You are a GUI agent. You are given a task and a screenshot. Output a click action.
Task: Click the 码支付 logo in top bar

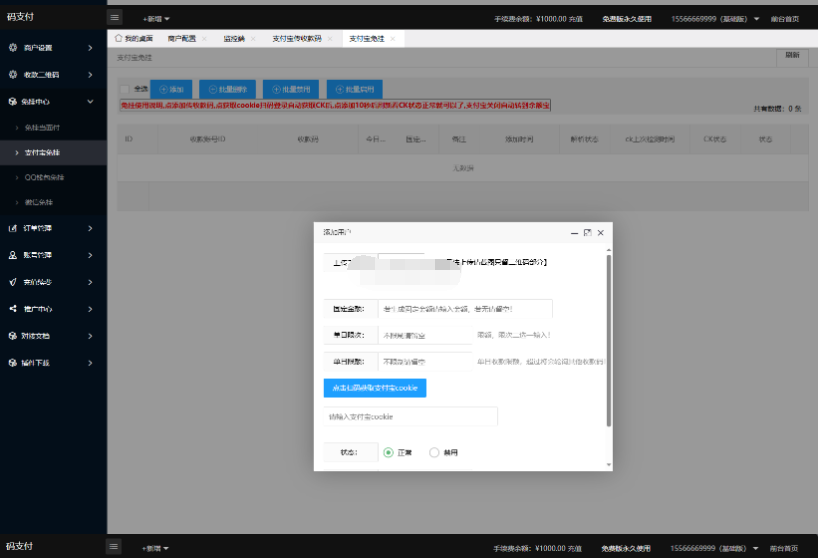pos(20,17)
